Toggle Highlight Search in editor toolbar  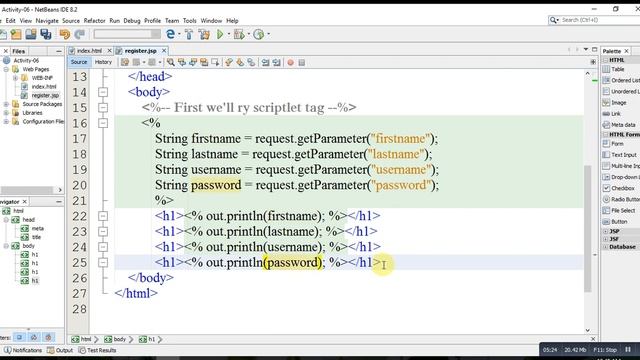point(204,62)
